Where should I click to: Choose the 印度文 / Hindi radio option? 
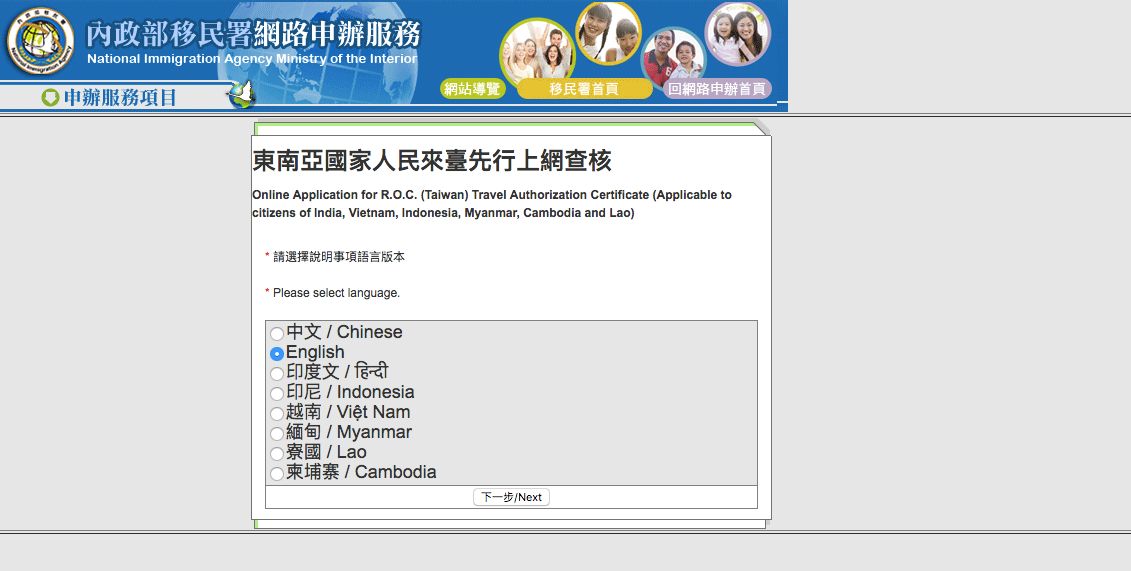click(277, 374)
